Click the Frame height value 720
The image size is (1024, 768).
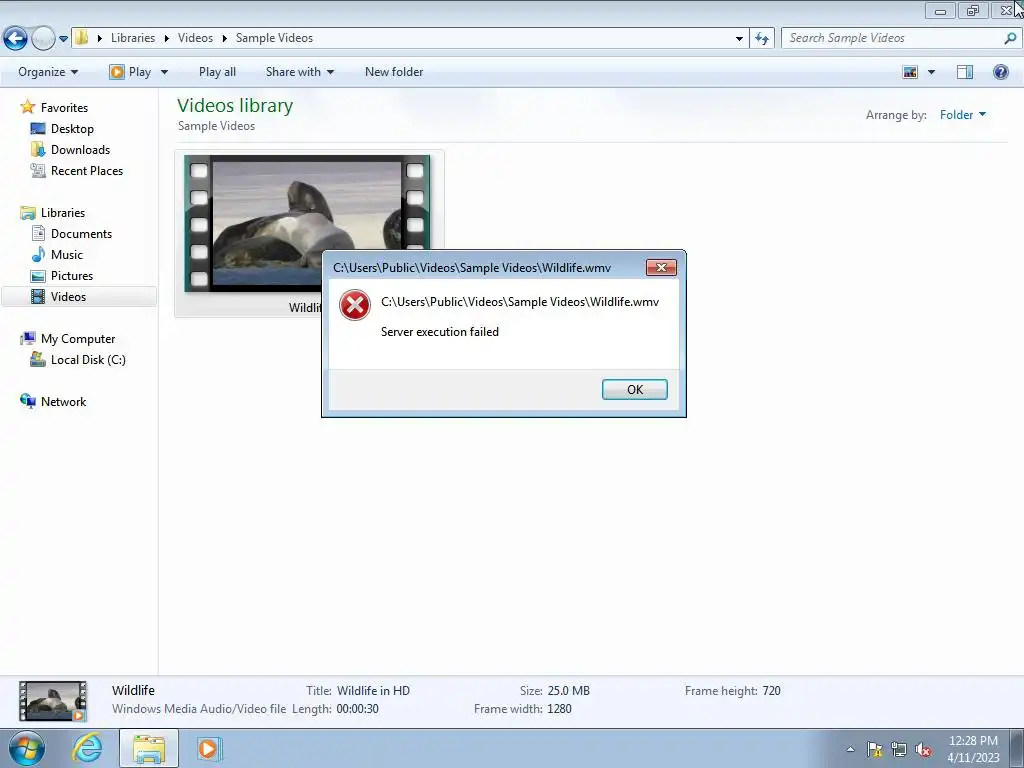click(x=771, y=690)
